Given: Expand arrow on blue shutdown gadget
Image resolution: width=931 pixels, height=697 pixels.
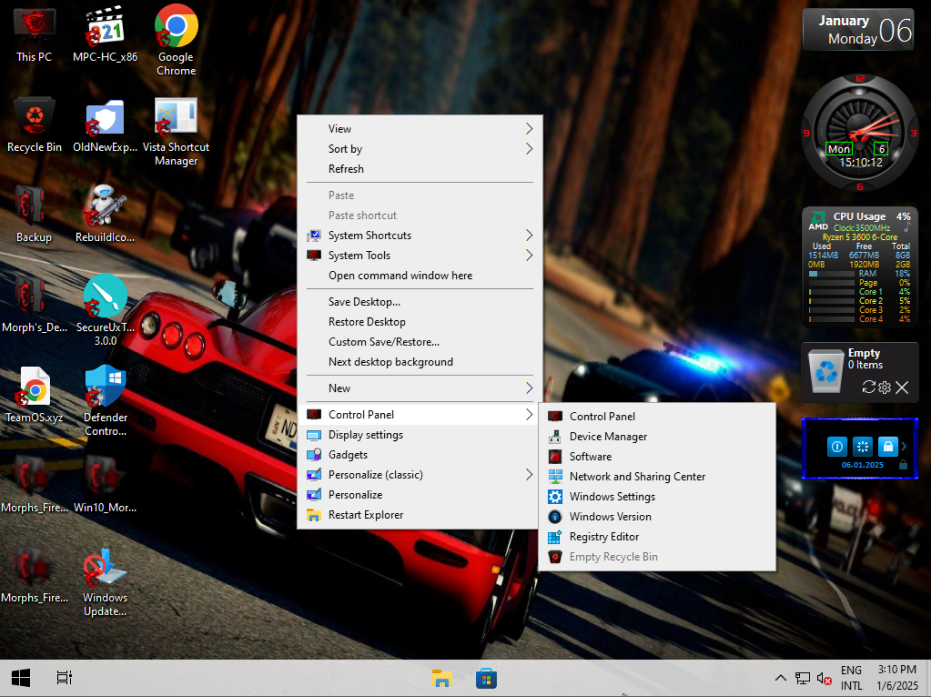Looking at the screenshot, I should 904,446.
